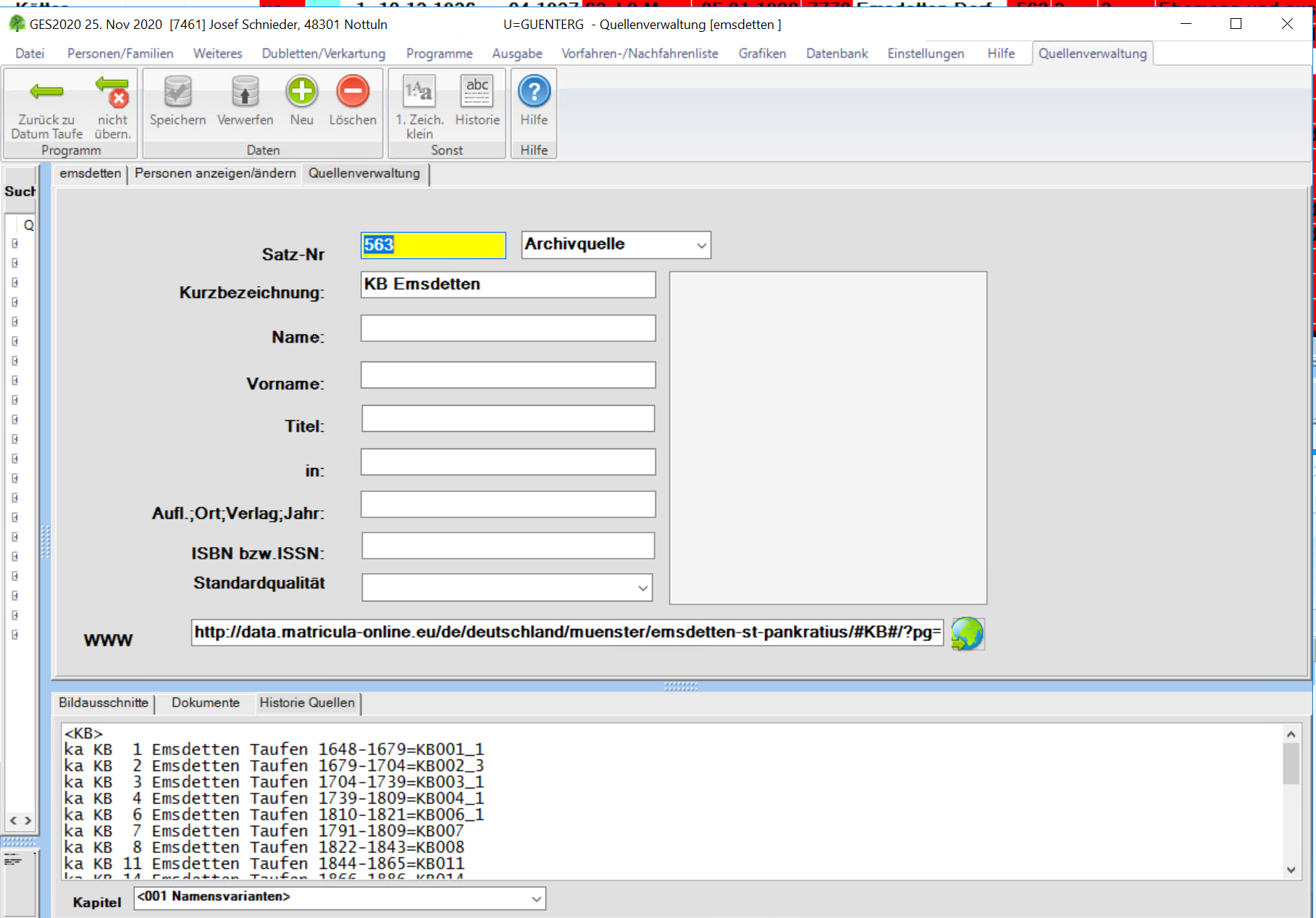This screenshot has height=918, width=1316.
Task: Open the Dubletten/Verkartung menu
Action: [324, 54]
